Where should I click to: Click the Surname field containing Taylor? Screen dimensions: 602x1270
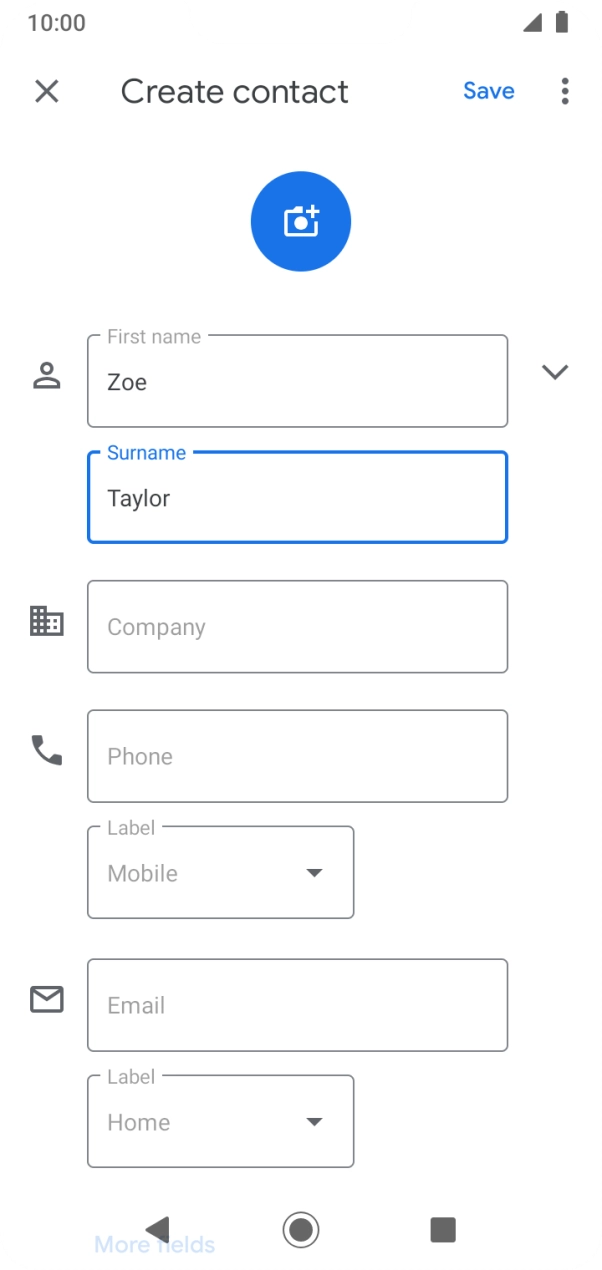tap(297, 498)
